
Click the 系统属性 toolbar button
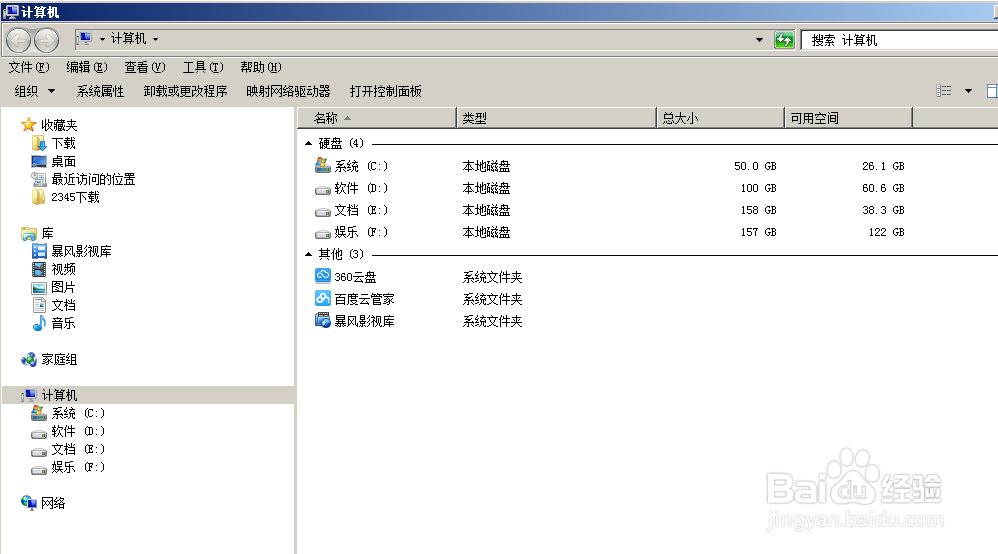[100, 91]
